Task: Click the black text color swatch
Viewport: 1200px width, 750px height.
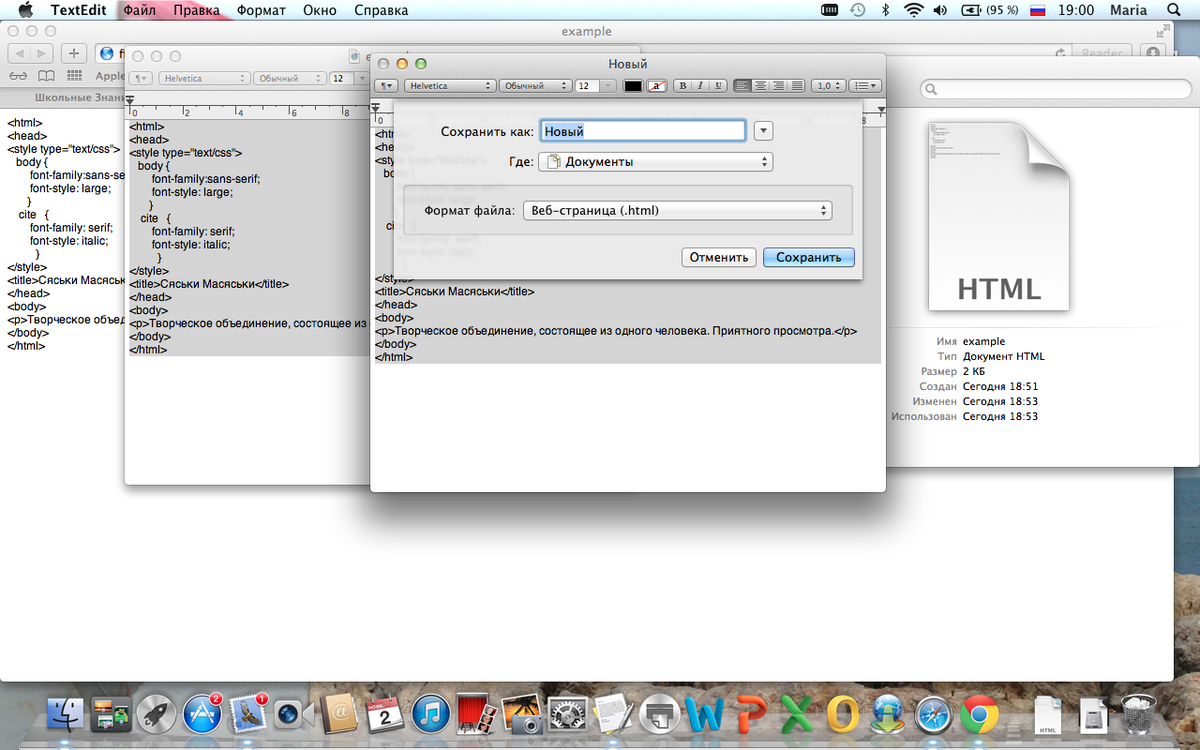Action: (633, 86)
